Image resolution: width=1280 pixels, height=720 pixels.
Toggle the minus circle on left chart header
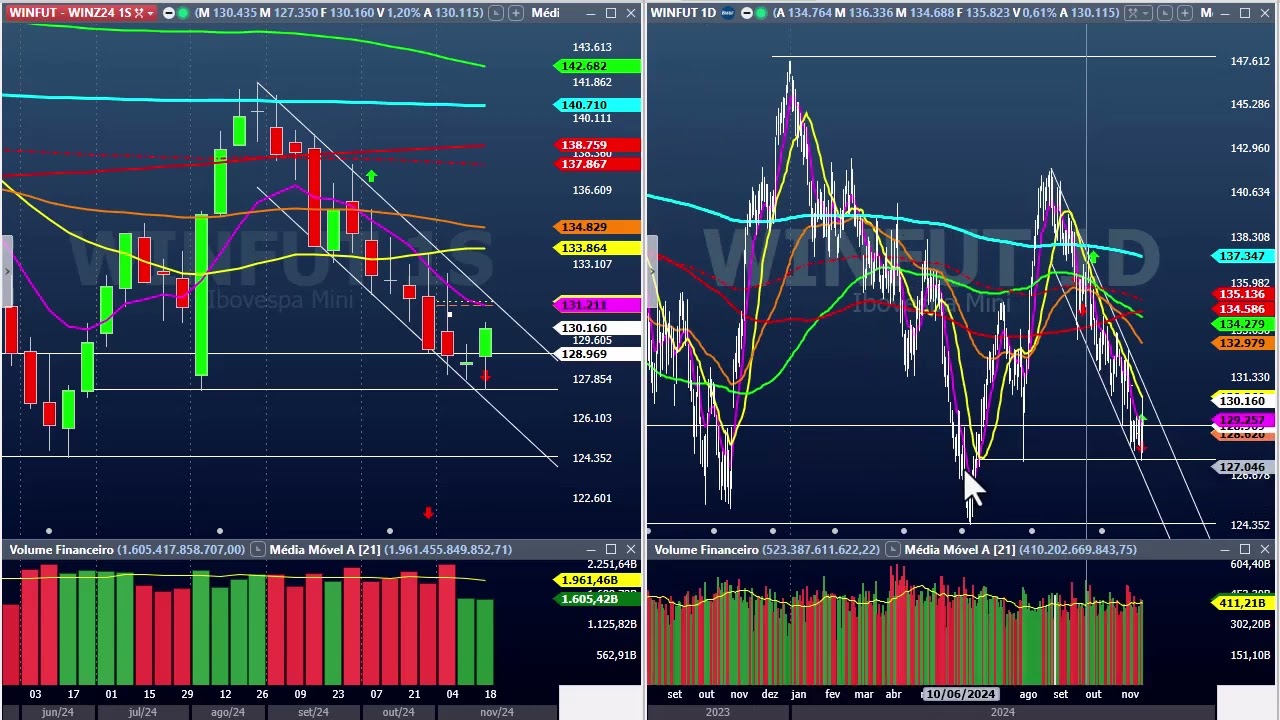(169, 13)
